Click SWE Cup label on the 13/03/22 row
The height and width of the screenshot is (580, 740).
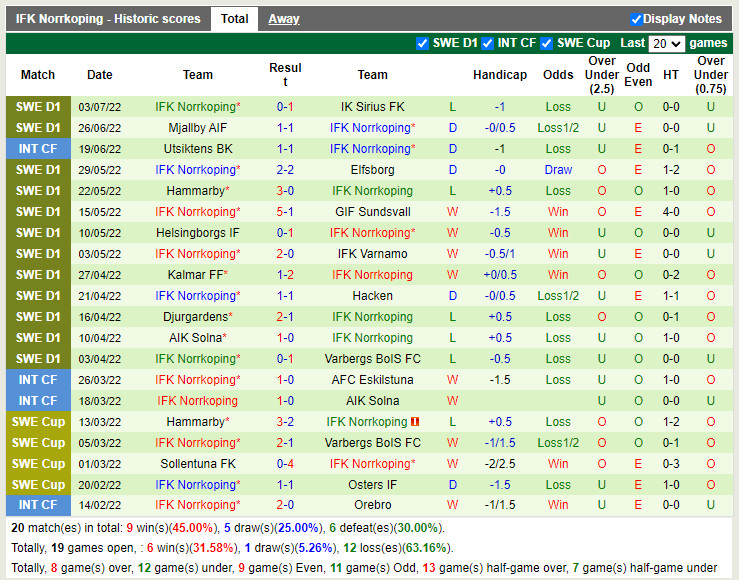[x=38, y=421]
